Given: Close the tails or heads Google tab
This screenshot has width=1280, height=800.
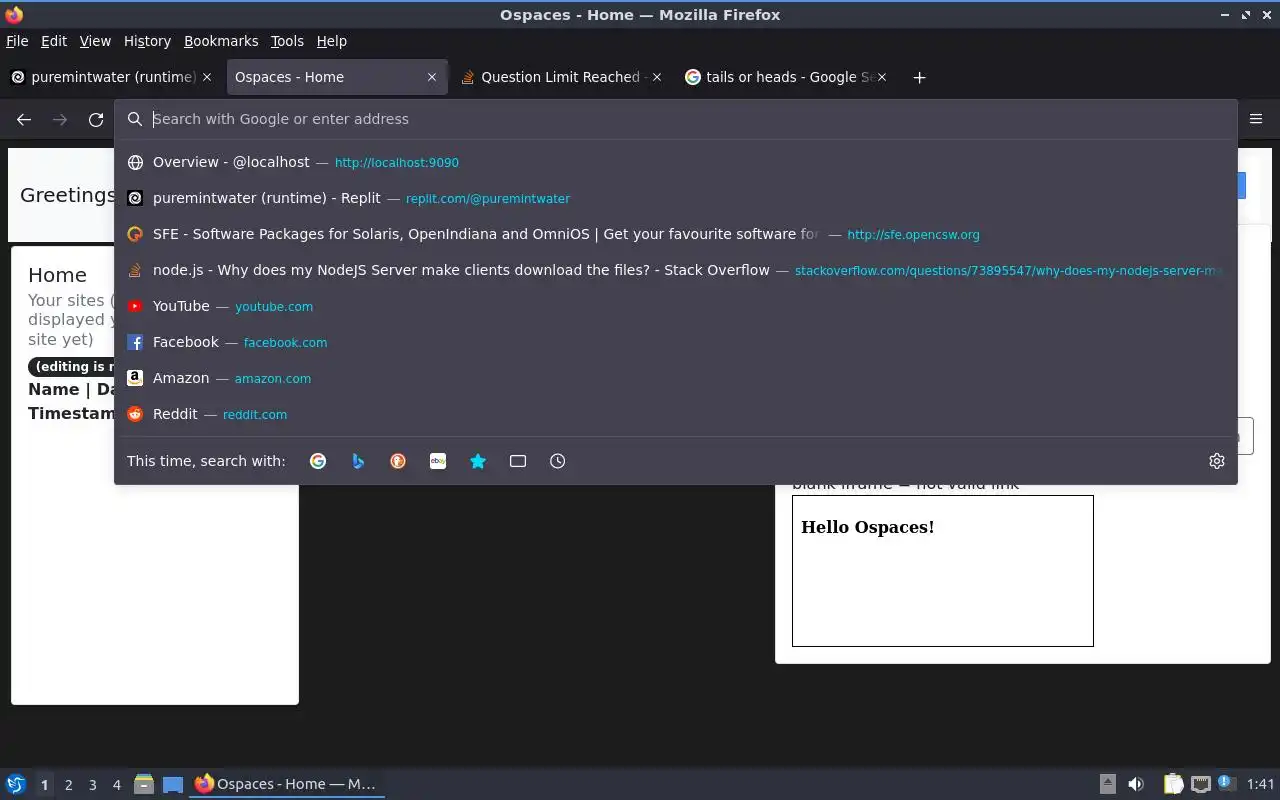Looking at the screenshot, I should point(882,77).
